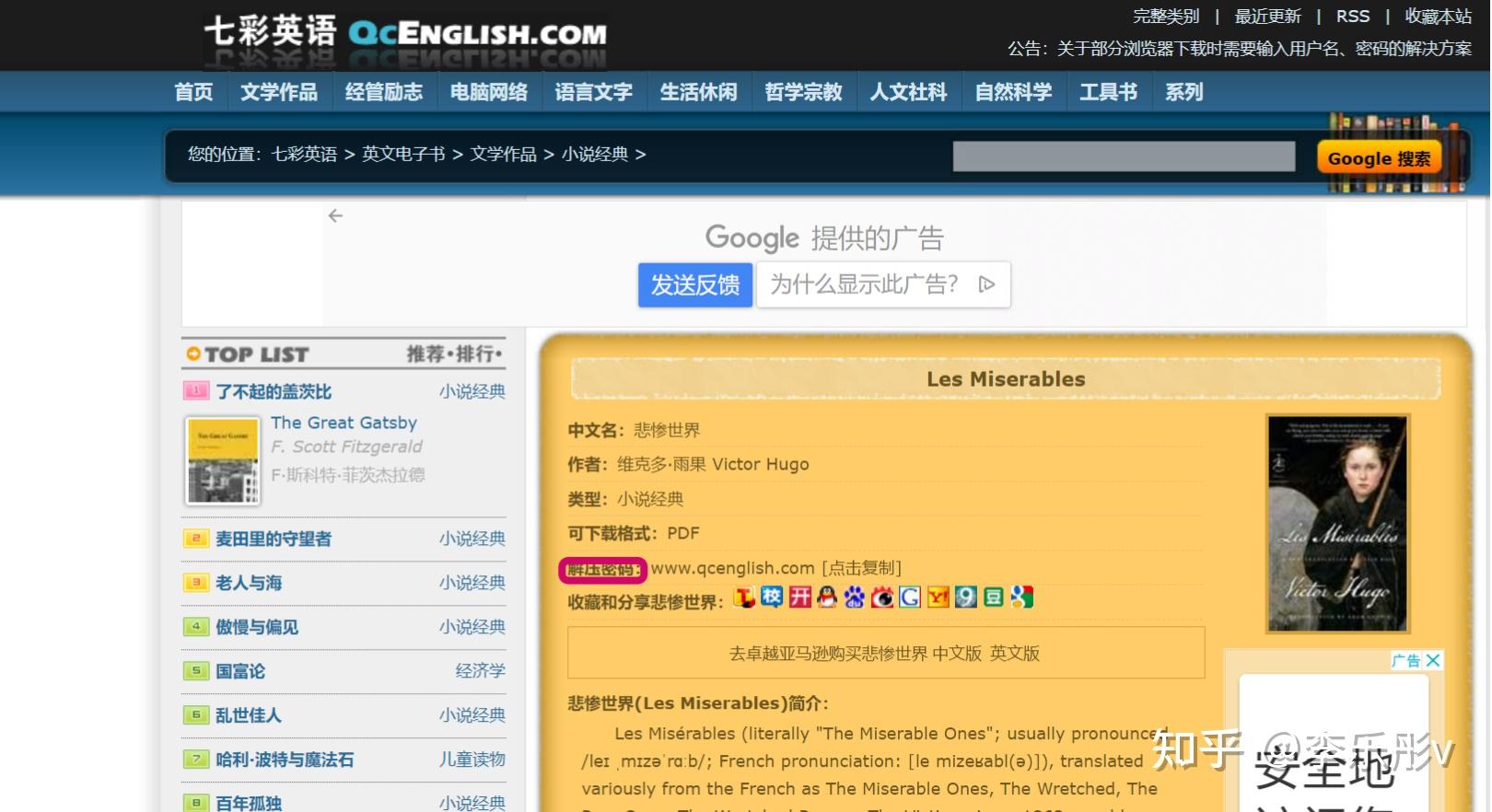1492x812 pixels.
Task: Click the 经济学 category beside 国富论
Action: 481,671
